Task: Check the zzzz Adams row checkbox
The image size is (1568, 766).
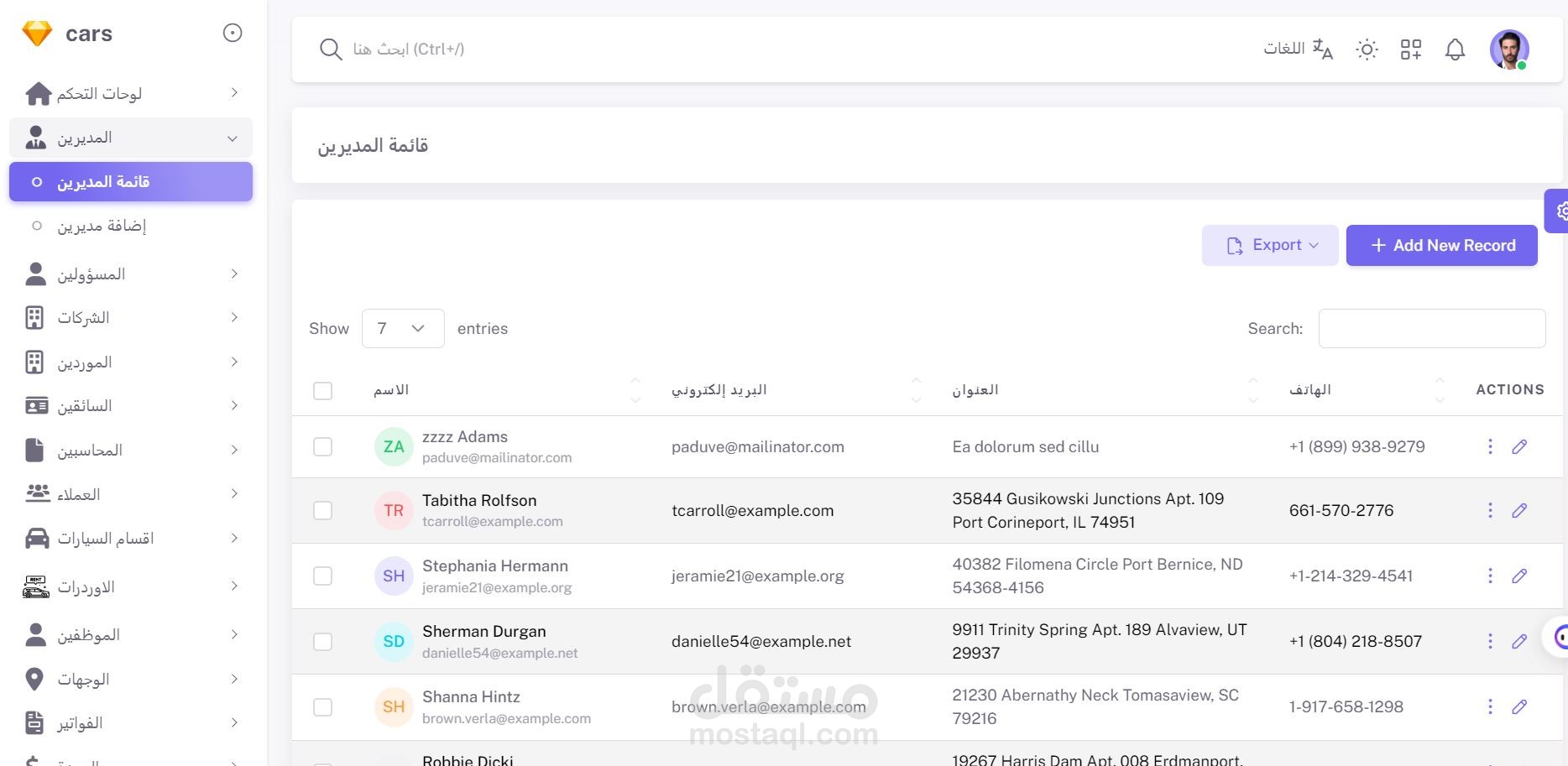Action: pyautogui.click(x=322, y=447)
